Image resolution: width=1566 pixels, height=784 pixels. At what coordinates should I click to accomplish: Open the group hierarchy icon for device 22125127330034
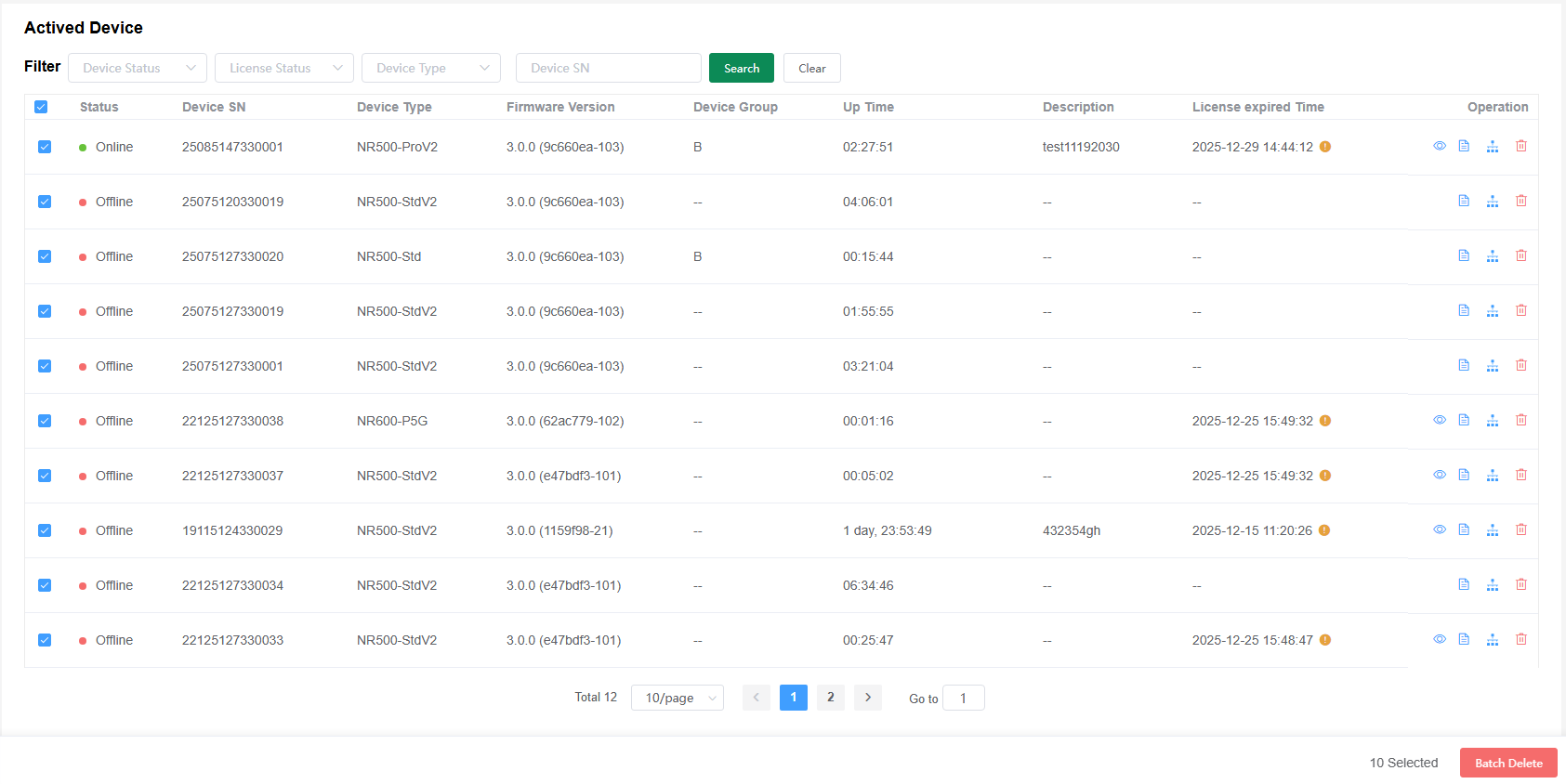coord(1493,585)
